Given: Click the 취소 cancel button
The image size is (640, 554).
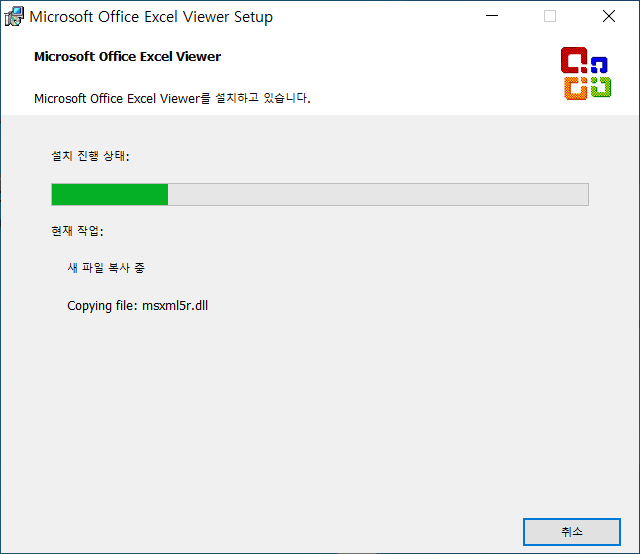Looking at the screenshot, I should pos(571,532).
